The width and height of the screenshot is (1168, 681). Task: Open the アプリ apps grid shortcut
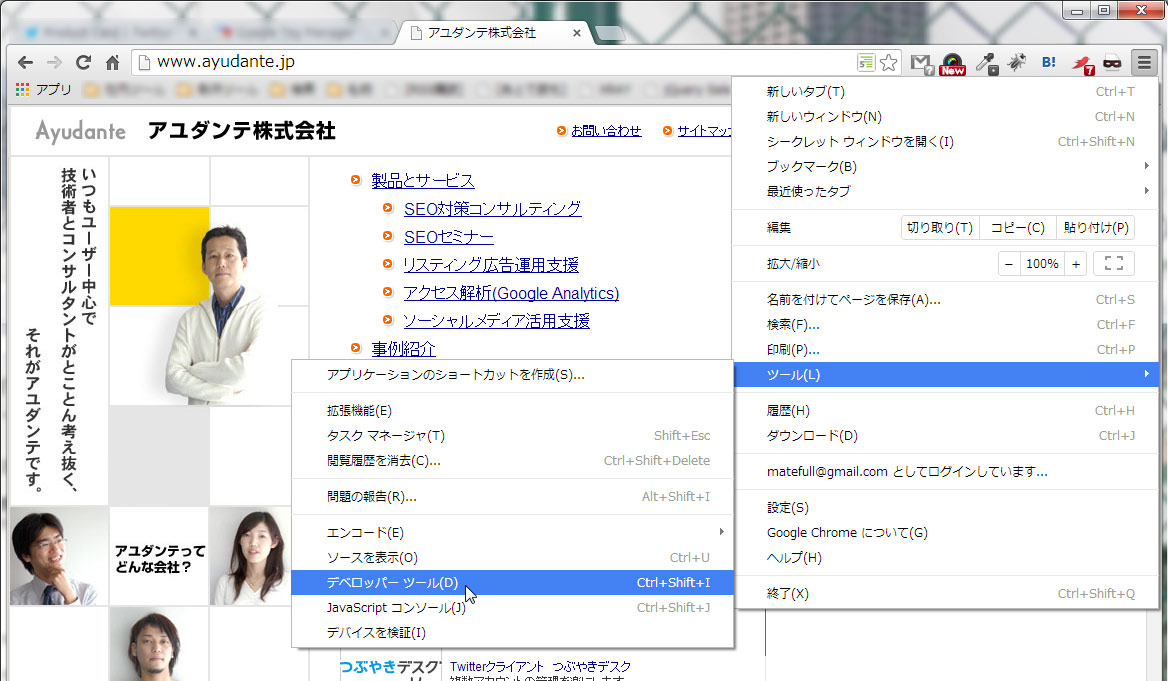coord(43,89)
